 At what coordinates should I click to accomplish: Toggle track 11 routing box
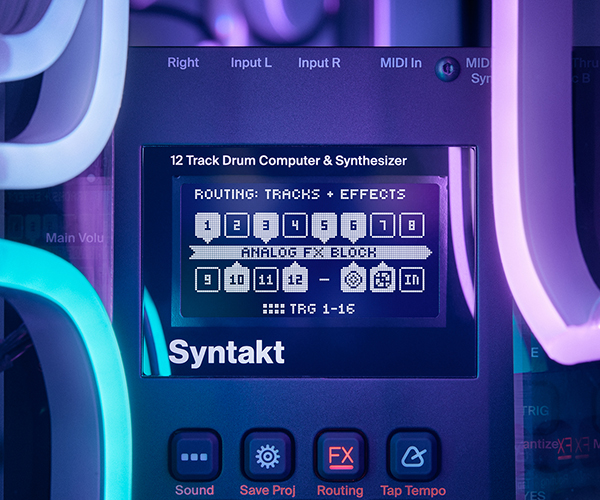(266, 280)
